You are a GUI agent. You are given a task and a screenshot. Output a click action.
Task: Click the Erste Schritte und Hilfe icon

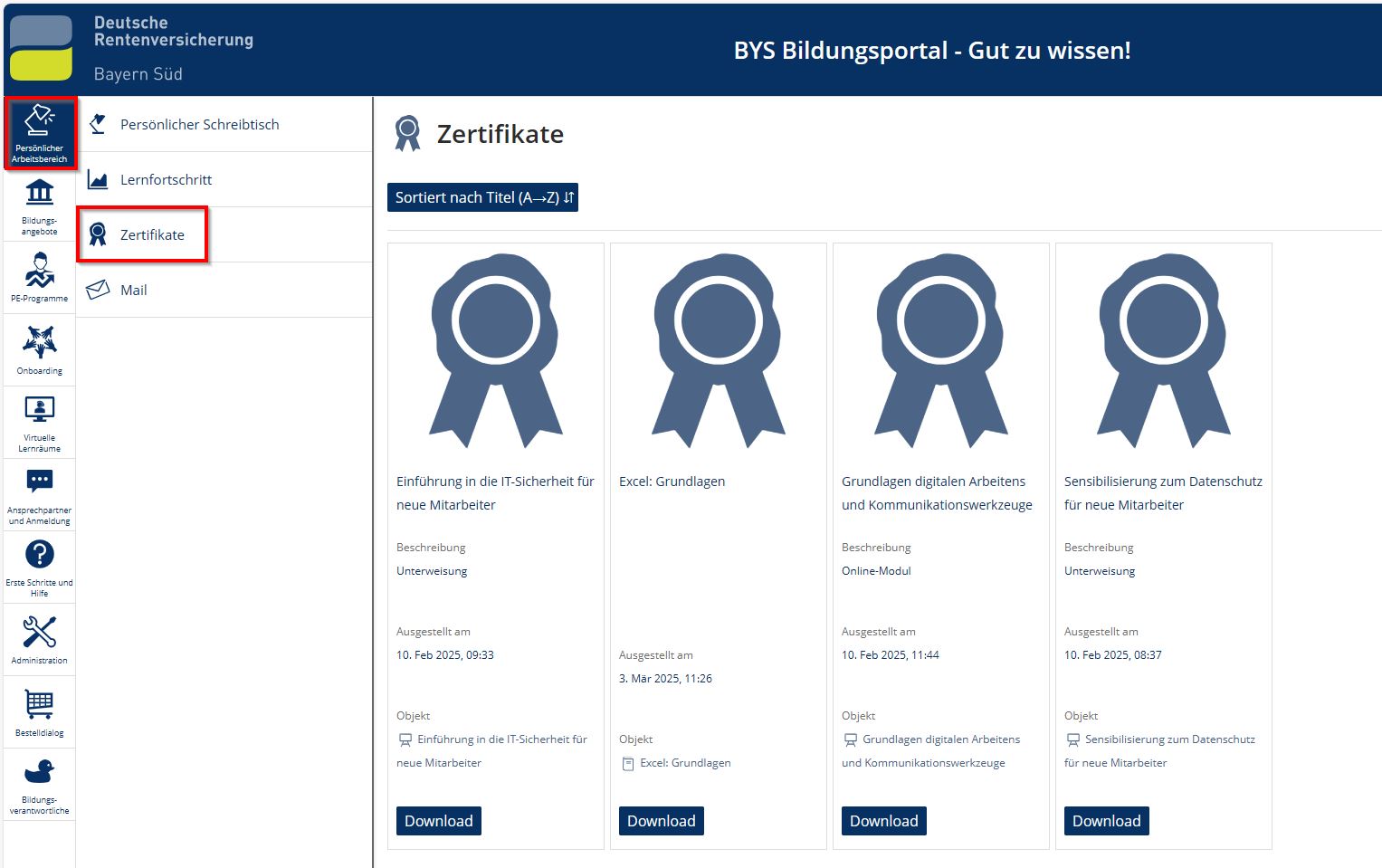click(40, 567)
